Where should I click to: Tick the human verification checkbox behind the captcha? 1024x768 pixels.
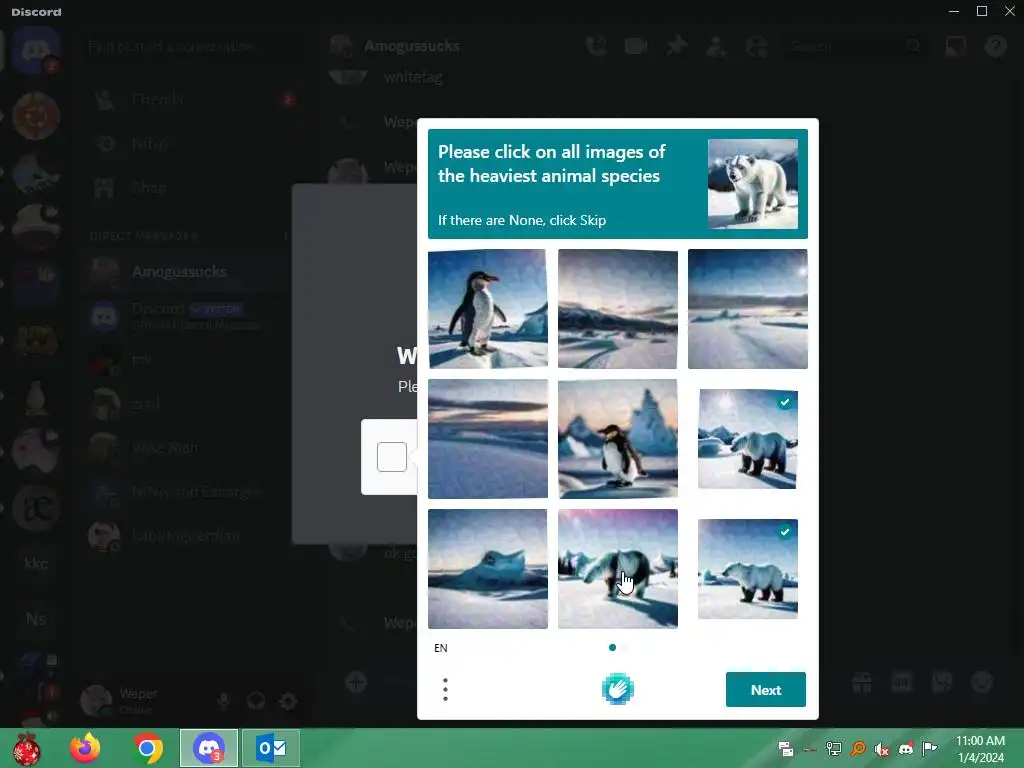tap(392, 456)
